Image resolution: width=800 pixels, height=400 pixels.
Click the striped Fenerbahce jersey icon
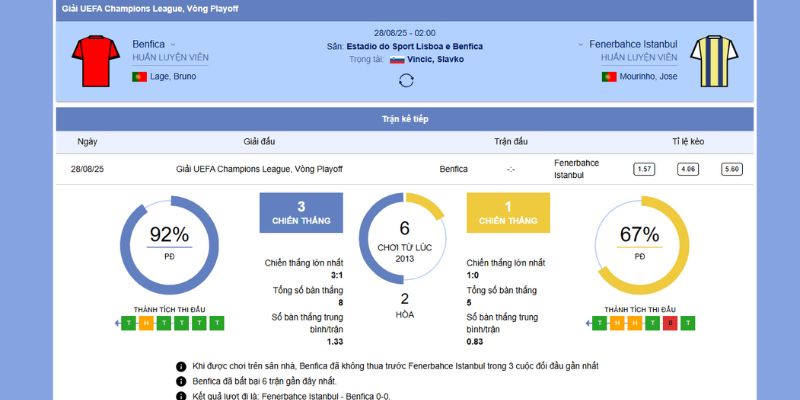pyautogui.click(x=712, y=60)
